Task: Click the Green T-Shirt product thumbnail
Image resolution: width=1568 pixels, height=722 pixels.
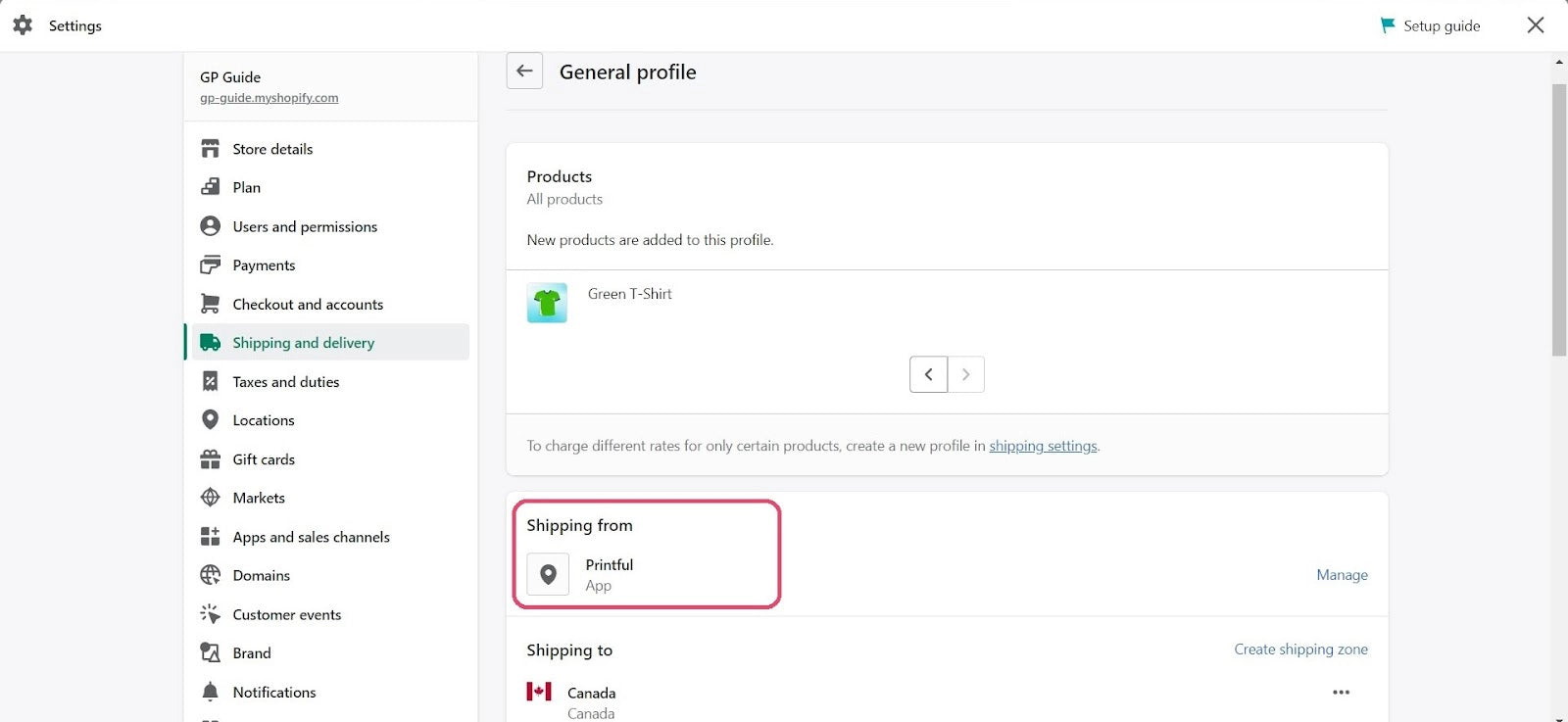Action: tap(547, 304)
